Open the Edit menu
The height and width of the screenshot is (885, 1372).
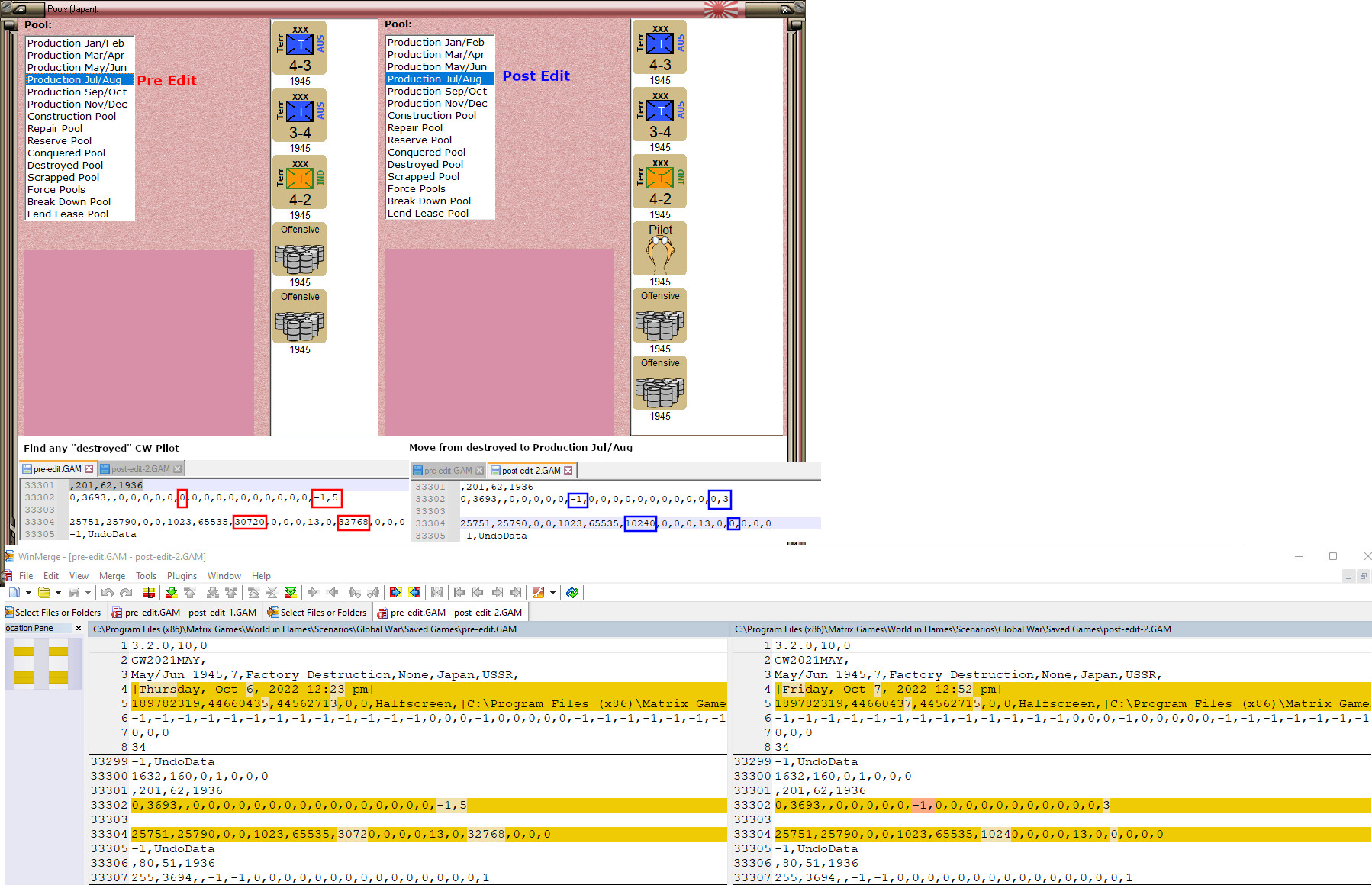51,576
